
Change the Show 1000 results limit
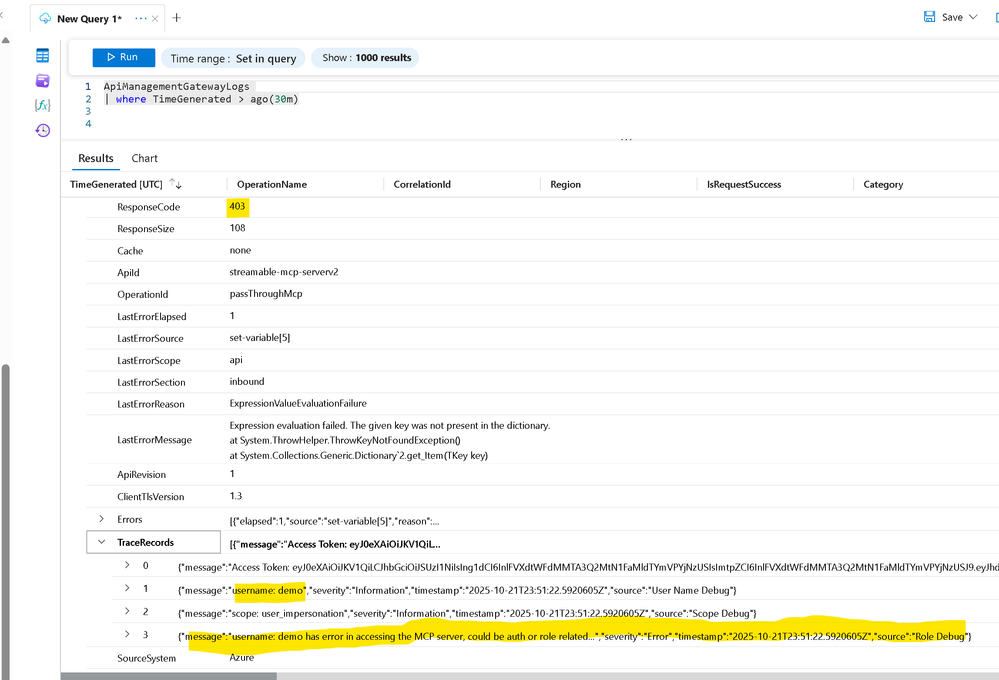pyautogui.click(x=366, y=58)
